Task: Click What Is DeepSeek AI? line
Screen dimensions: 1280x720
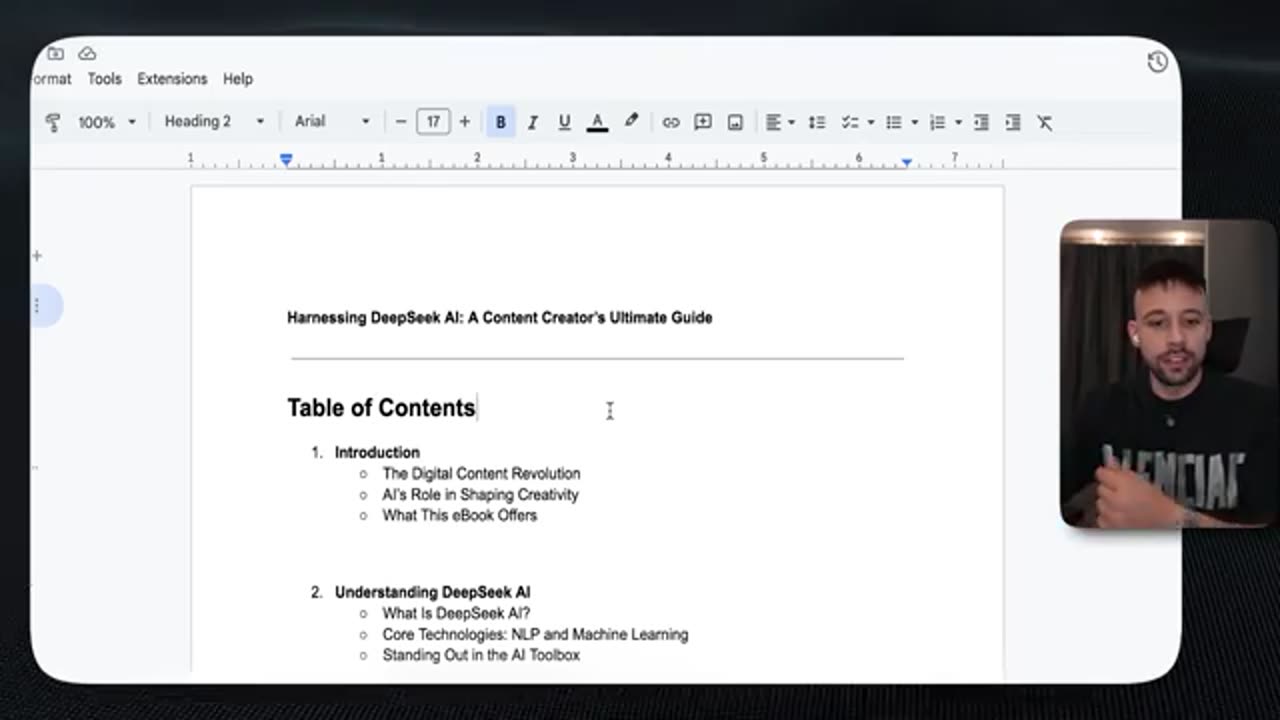Action: coord(456,613)
